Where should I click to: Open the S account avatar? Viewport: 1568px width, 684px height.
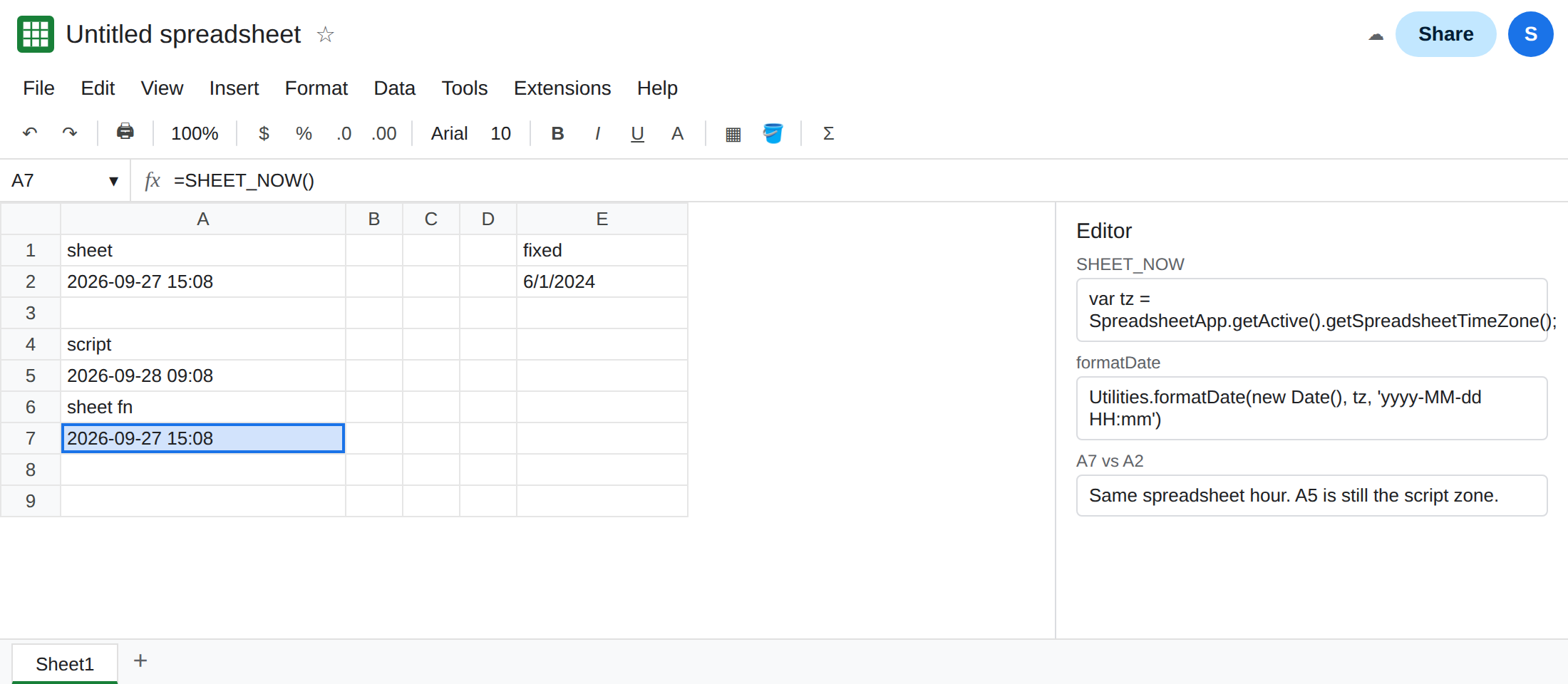[x=1530, y=34]
